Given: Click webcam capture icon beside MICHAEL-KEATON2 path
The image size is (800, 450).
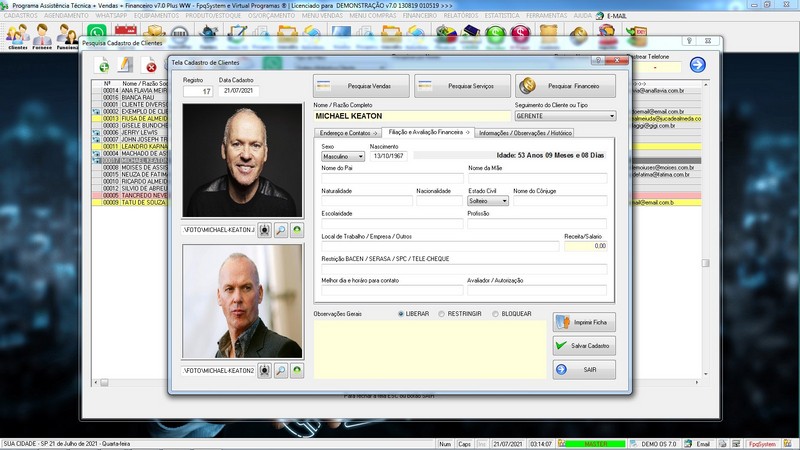Looking at the screenshot, I should 264,370.
